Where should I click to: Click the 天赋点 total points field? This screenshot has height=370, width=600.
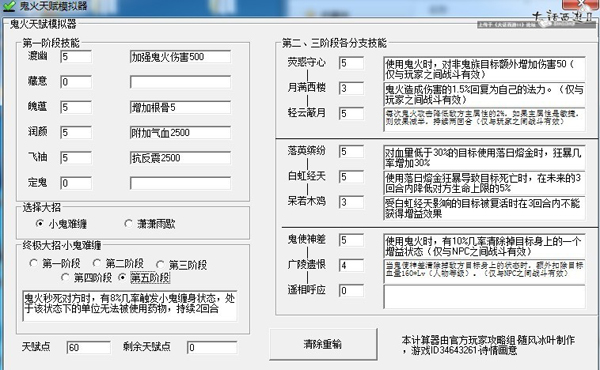click(88, 347)
